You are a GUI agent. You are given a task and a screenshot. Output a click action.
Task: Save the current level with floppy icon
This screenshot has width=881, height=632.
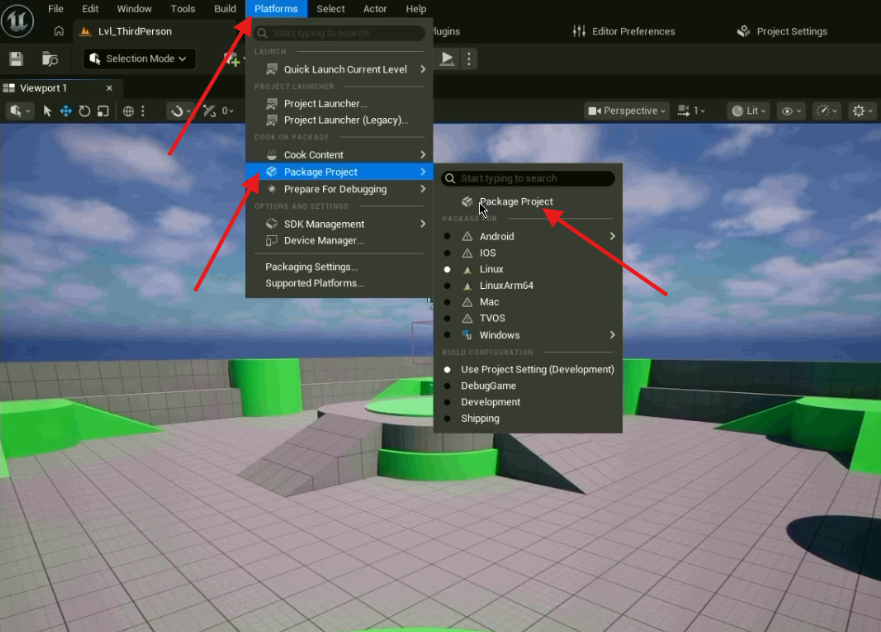coord(16,59)
